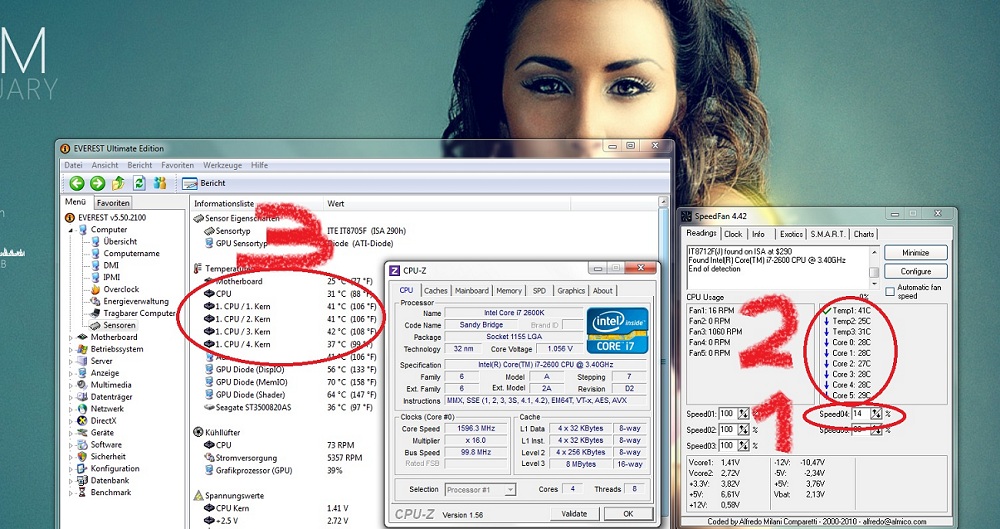Viewport: 1000px width, 529px height.
Task: Click the Multimedia icon in tree
Action: (x=82, y=385)
